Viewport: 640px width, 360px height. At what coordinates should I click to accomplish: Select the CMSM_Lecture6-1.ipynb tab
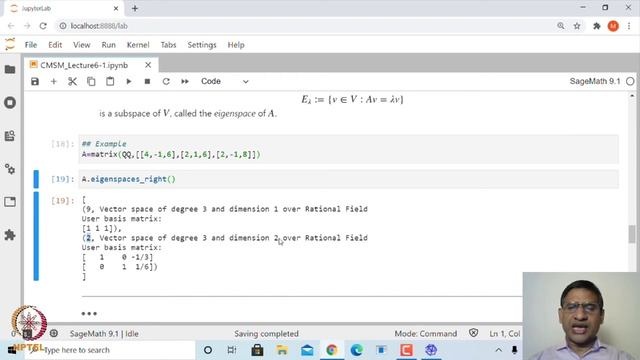coord(84,65)
